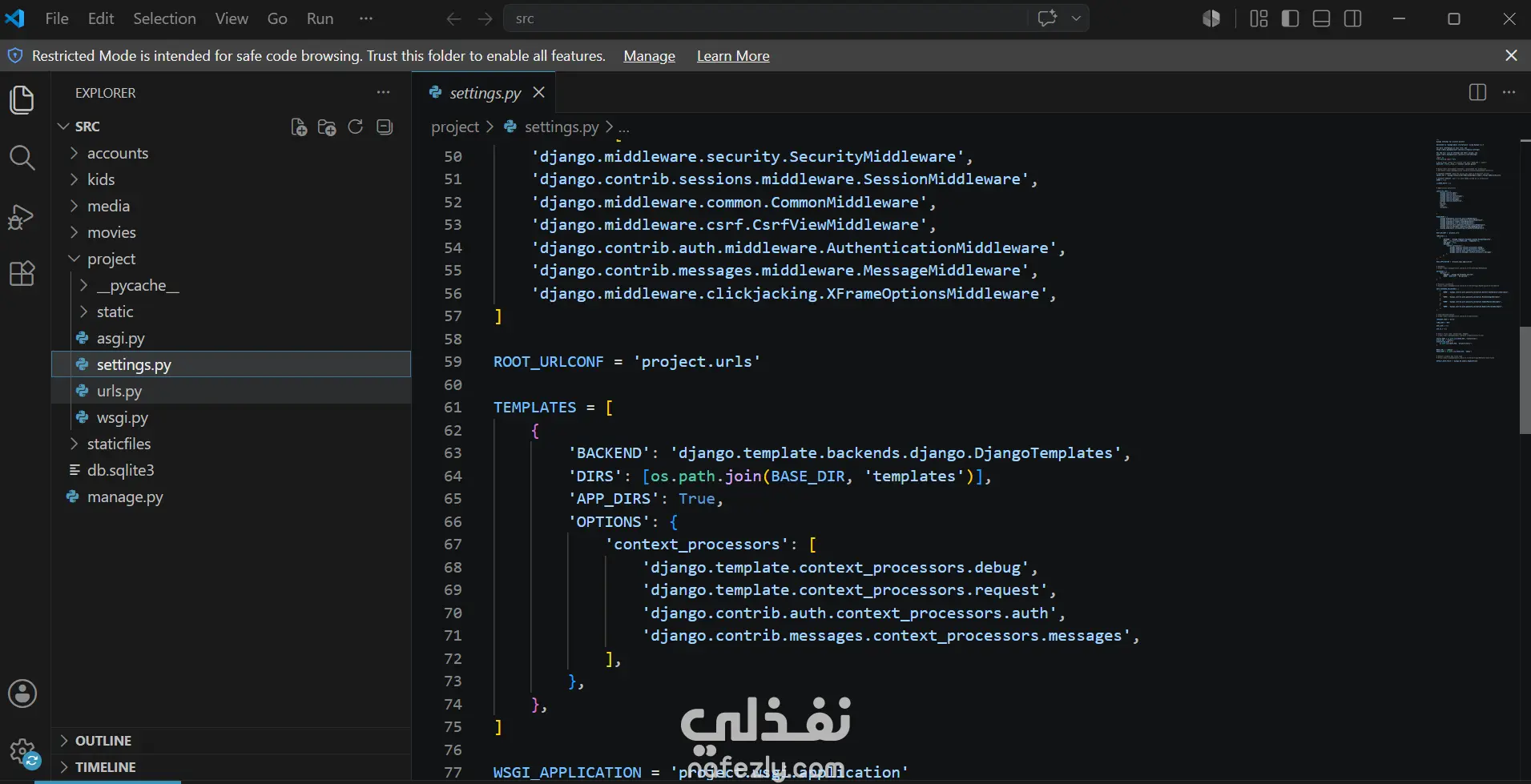Click the project breadcrumb segment

pos(455,127)
